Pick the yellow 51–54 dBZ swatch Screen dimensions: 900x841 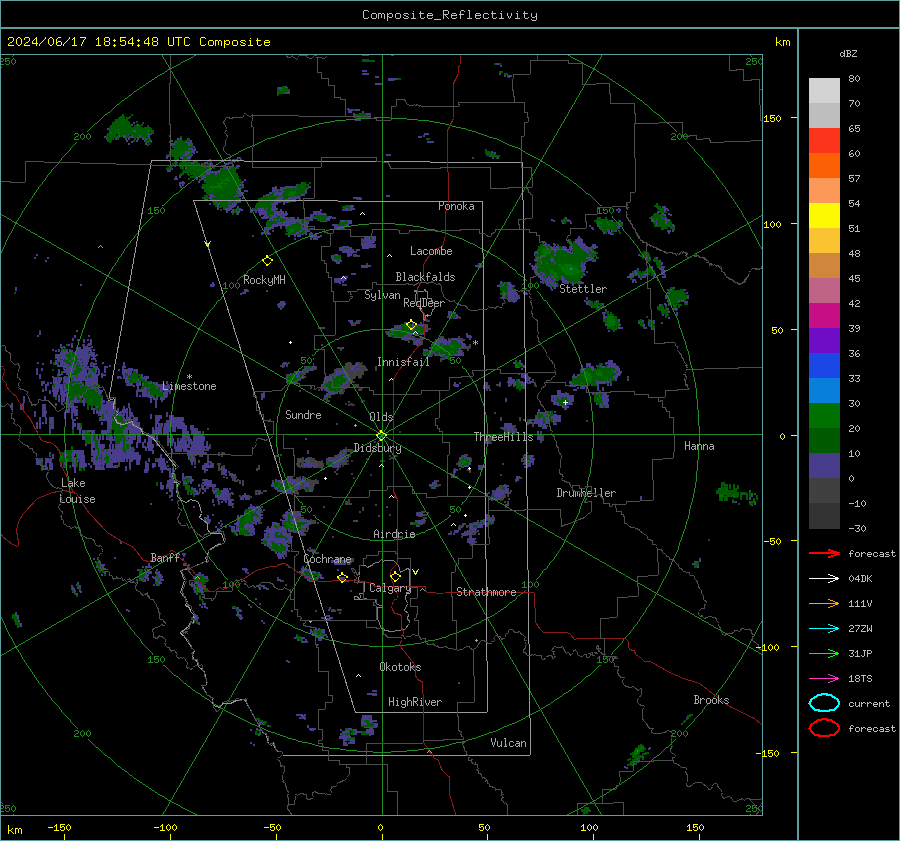pyautogui.click(x=824, y=215)
